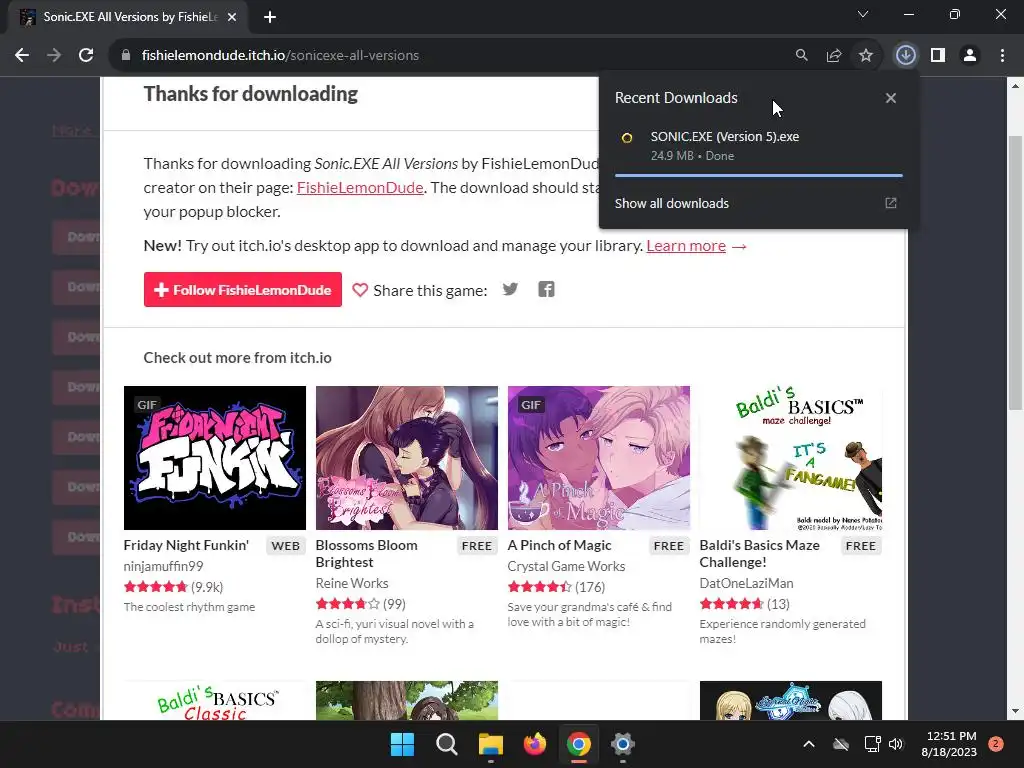Viewport: 1024px width, 768px height.
Task: Share this game on Twitter
Action: click(510, 289)
